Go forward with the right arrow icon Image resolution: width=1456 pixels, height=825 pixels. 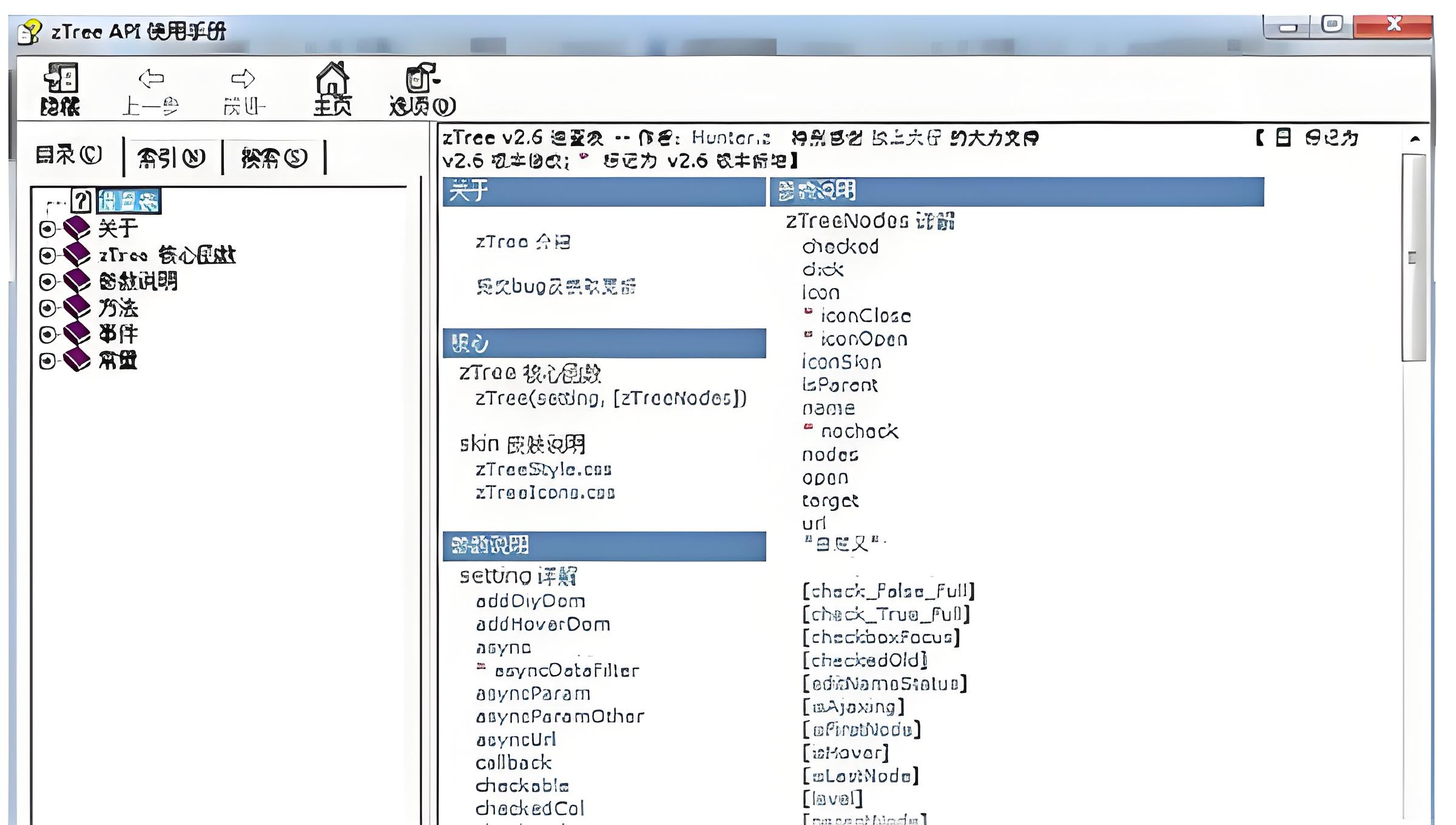pos(243,78)
